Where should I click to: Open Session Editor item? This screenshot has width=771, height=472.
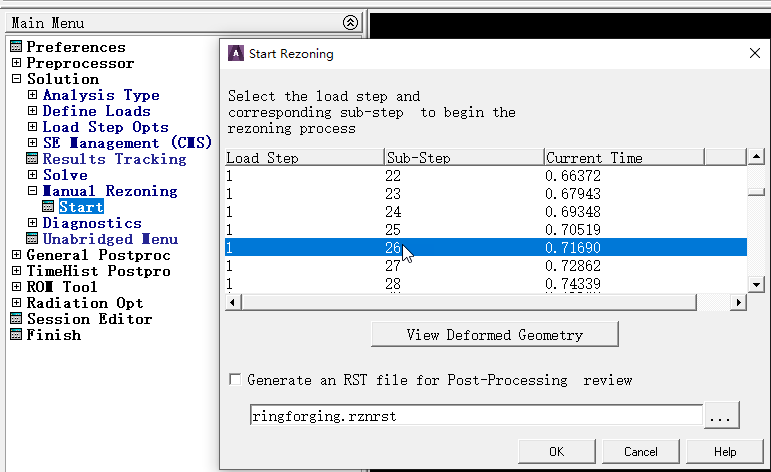89,319
